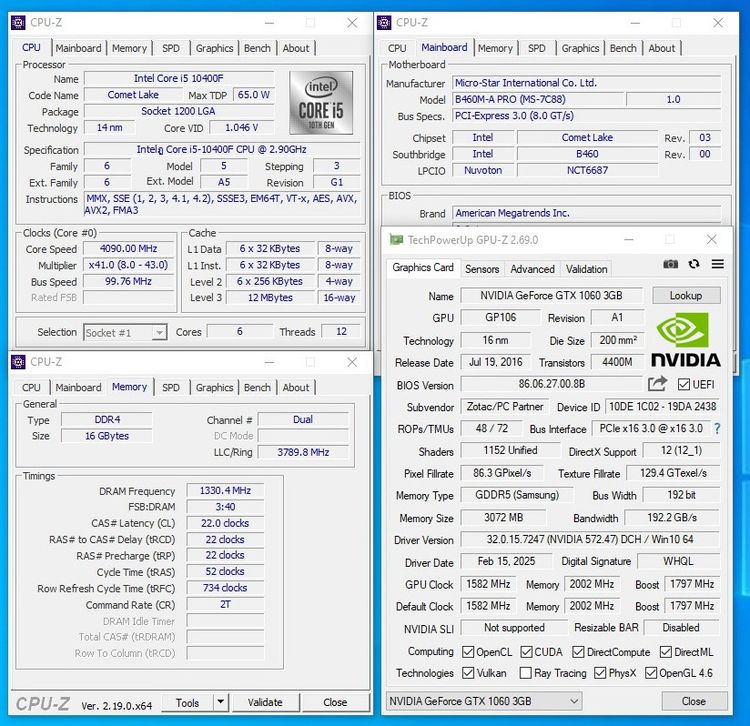Click the Close button in GPU-Z
The height and width of the screenshot is (726, 750).
tap(694, 701)
